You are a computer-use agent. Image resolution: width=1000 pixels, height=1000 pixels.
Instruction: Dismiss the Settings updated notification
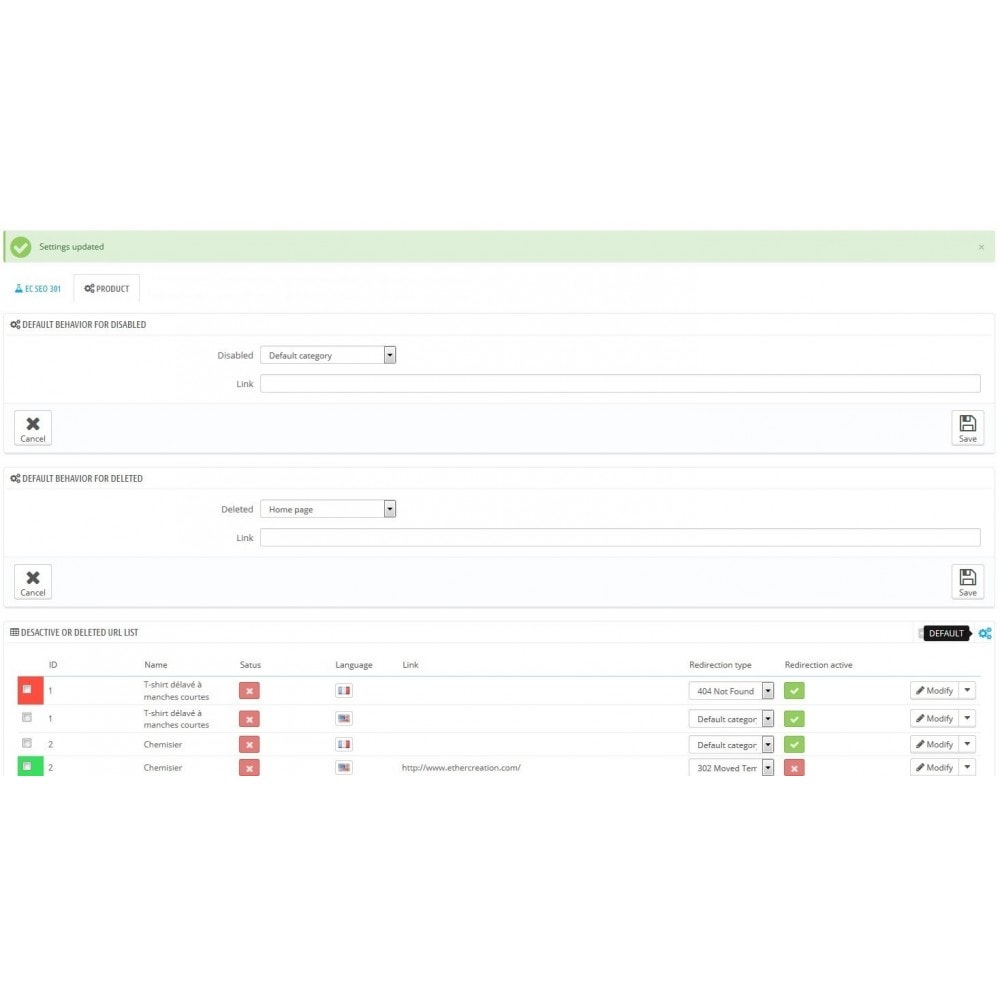pos(981,247)
